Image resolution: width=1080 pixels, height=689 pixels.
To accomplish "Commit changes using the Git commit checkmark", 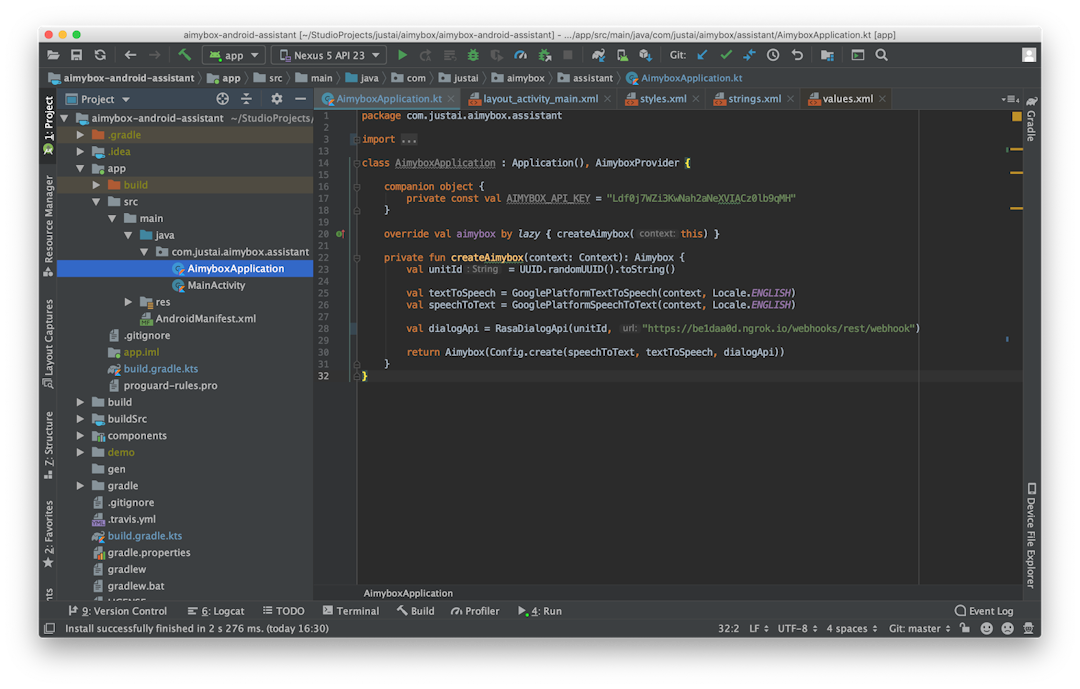I will (725, 55).
